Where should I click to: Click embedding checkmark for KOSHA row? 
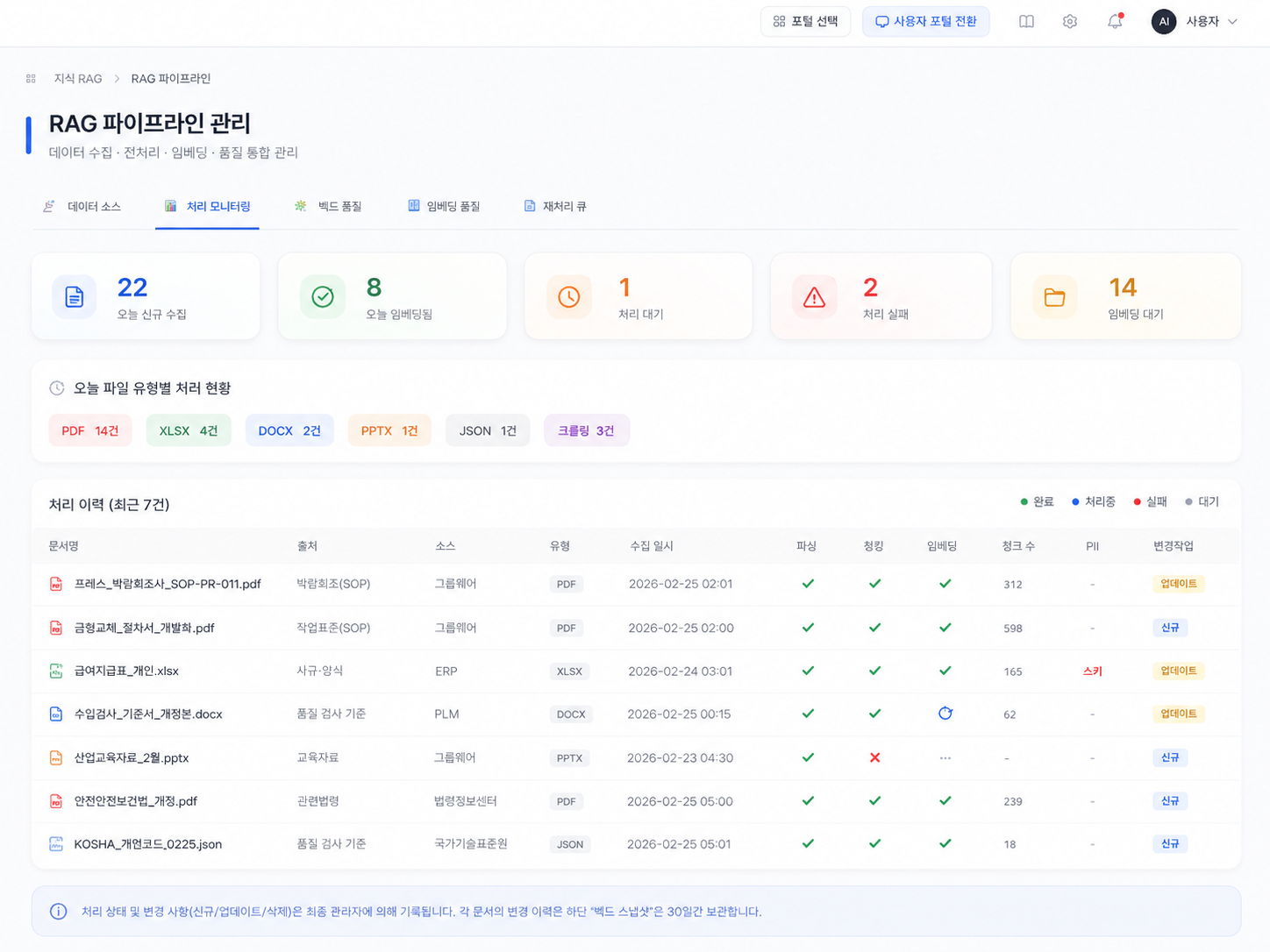click(x=945, y=844)
